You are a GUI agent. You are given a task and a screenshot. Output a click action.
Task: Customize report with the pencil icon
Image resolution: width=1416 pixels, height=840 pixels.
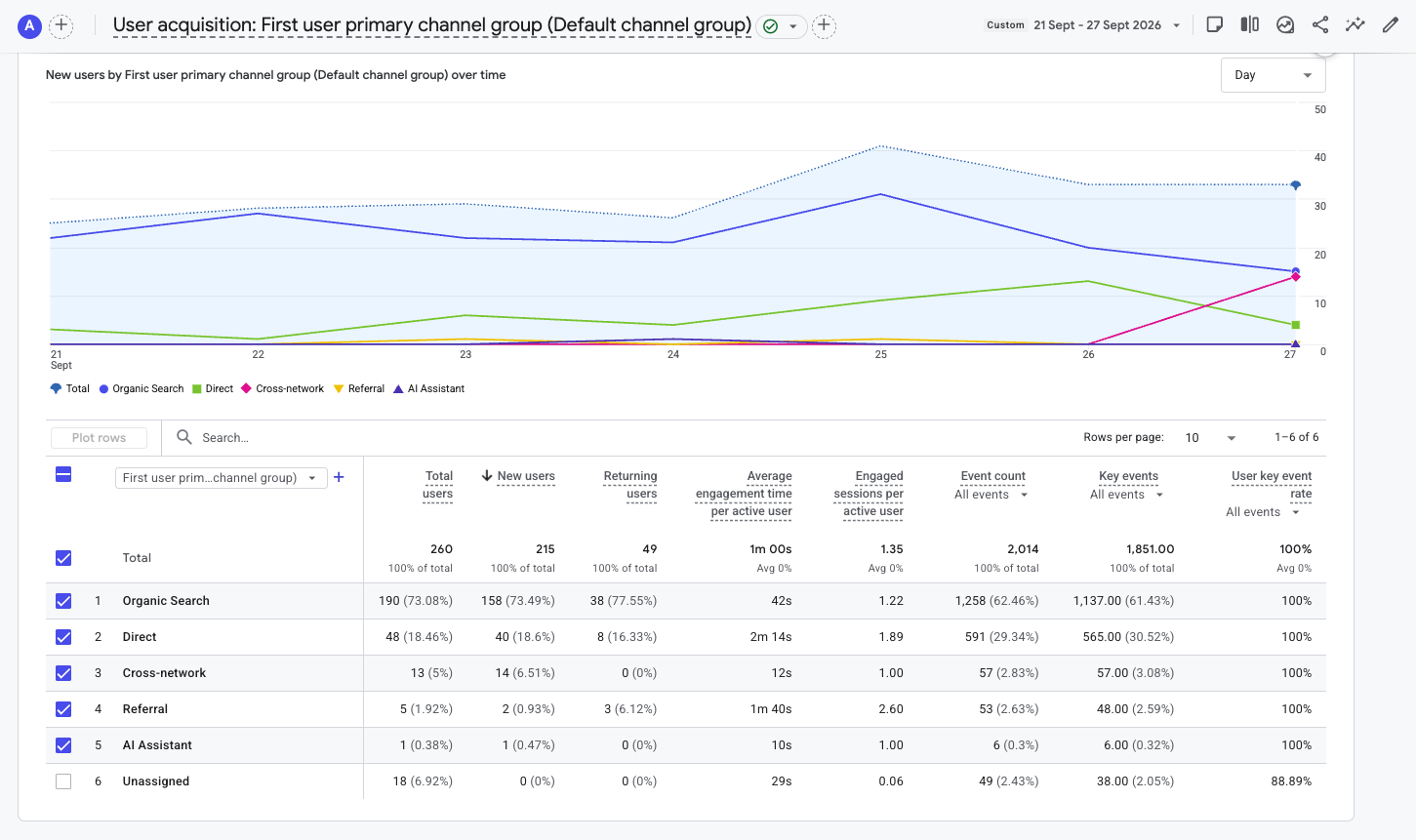pos(1391,25)
